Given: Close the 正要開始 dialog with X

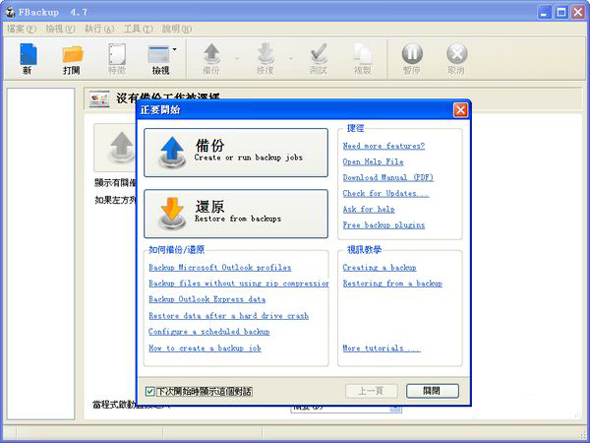Looking at the screenshot, I should click(461, 110).
